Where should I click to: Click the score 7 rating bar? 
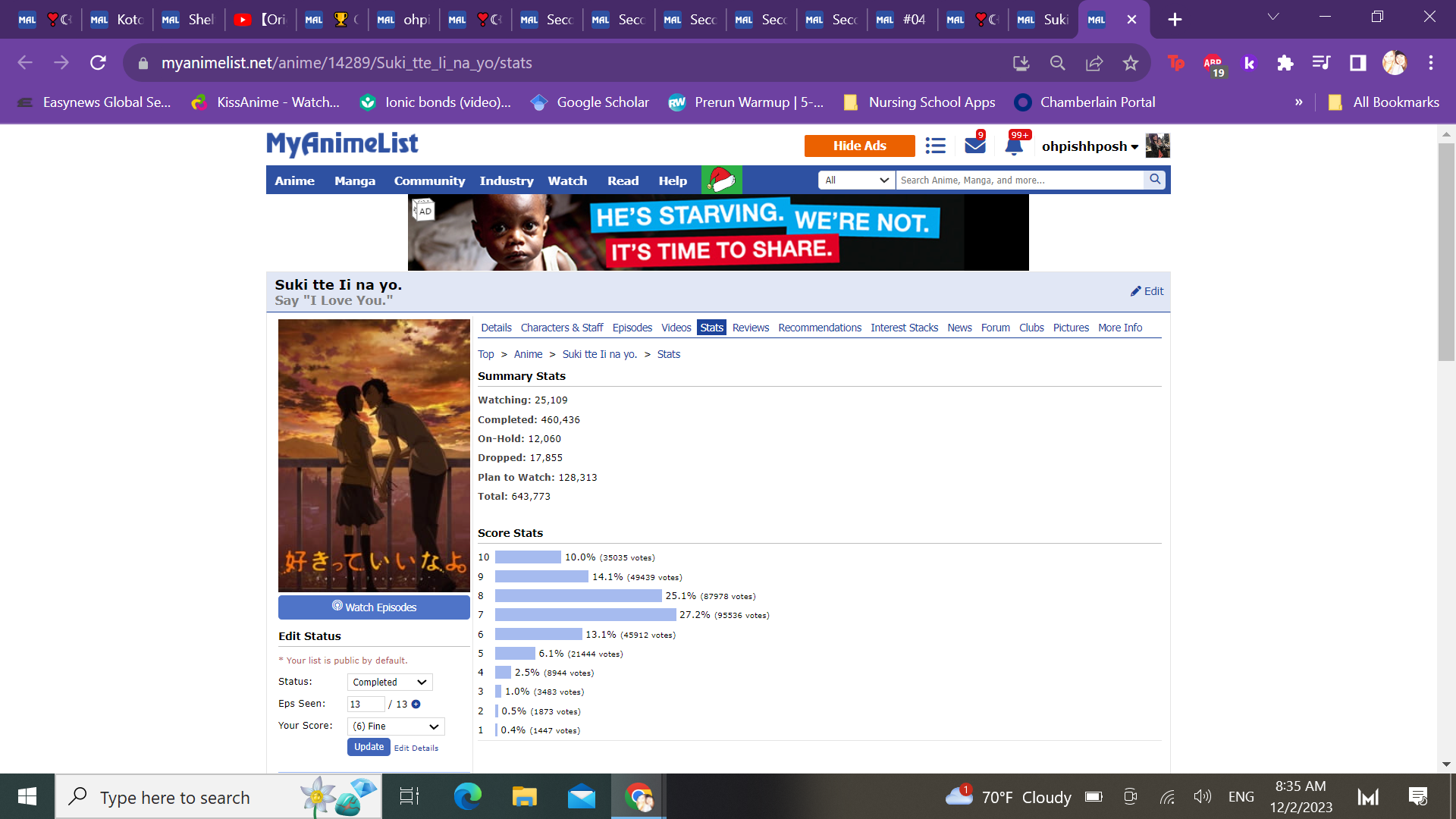tap(585, 615)
